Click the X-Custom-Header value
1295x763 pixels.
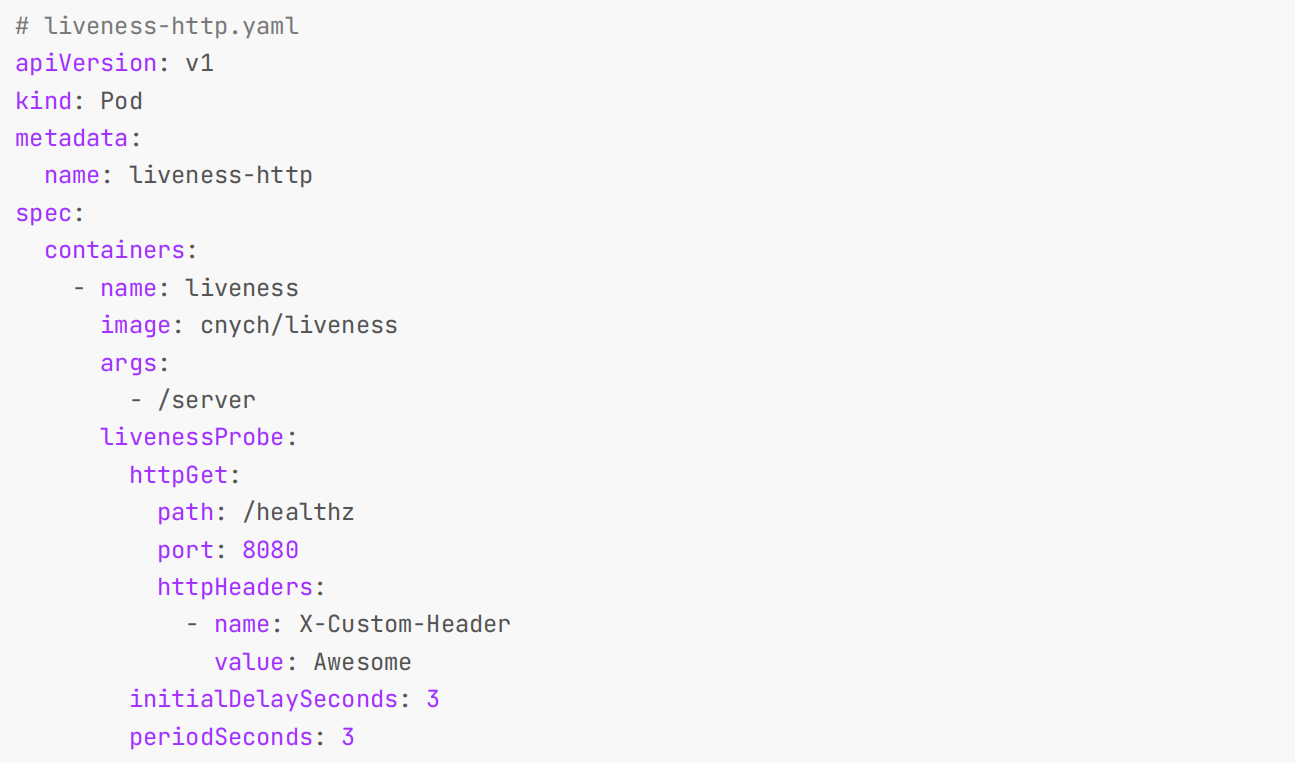pyautogui.click(x=405, y=624)
